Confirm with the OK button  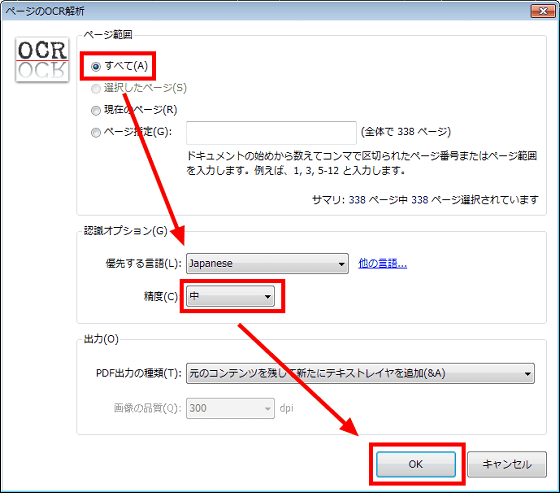[416, 464]
